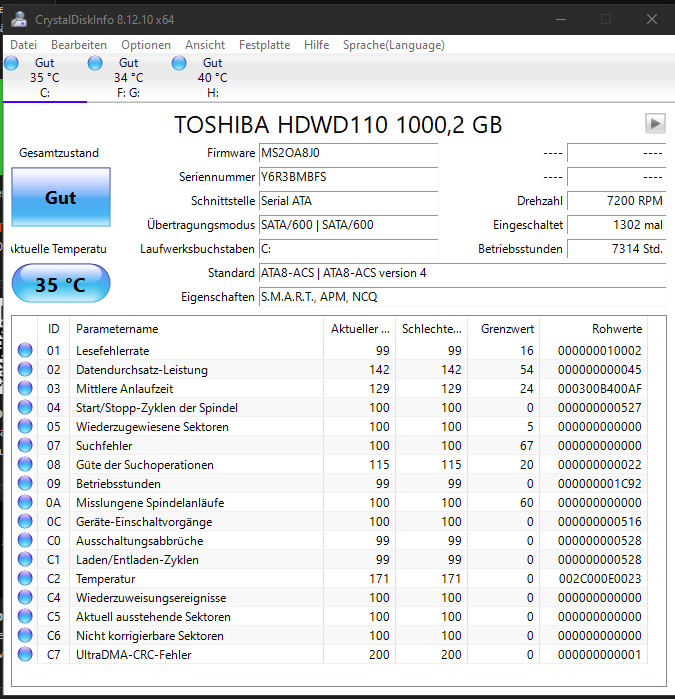675x699 pixels.
Task: Click status icon for Wiederzugewiesene Sektoren row
Action: coord(25,427)
